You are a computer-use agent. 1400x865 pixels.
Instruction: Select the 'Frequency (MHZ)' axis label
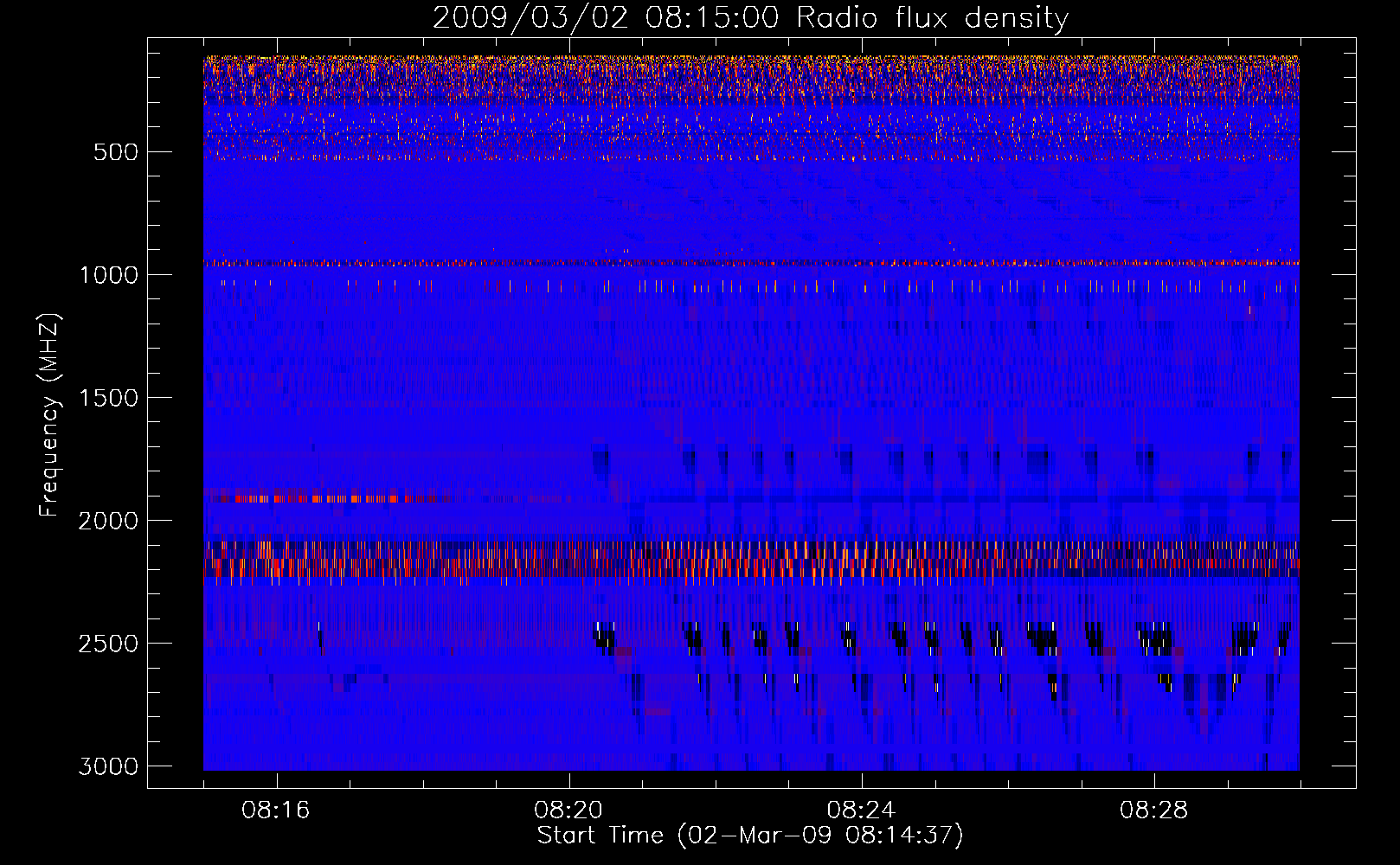tap(50, 414)
